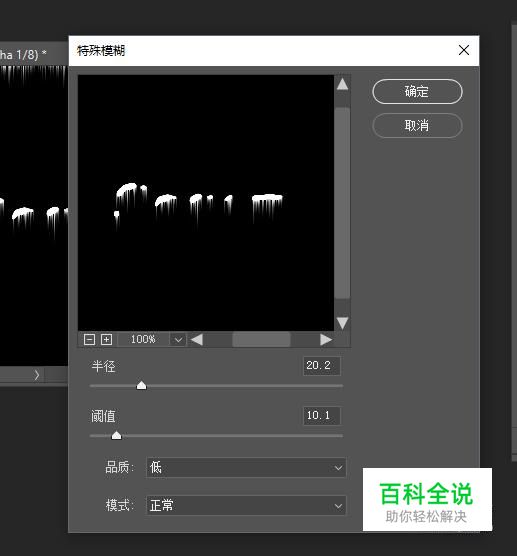
Task: Cancel with the 取消 button
Action: coord(417,125)
